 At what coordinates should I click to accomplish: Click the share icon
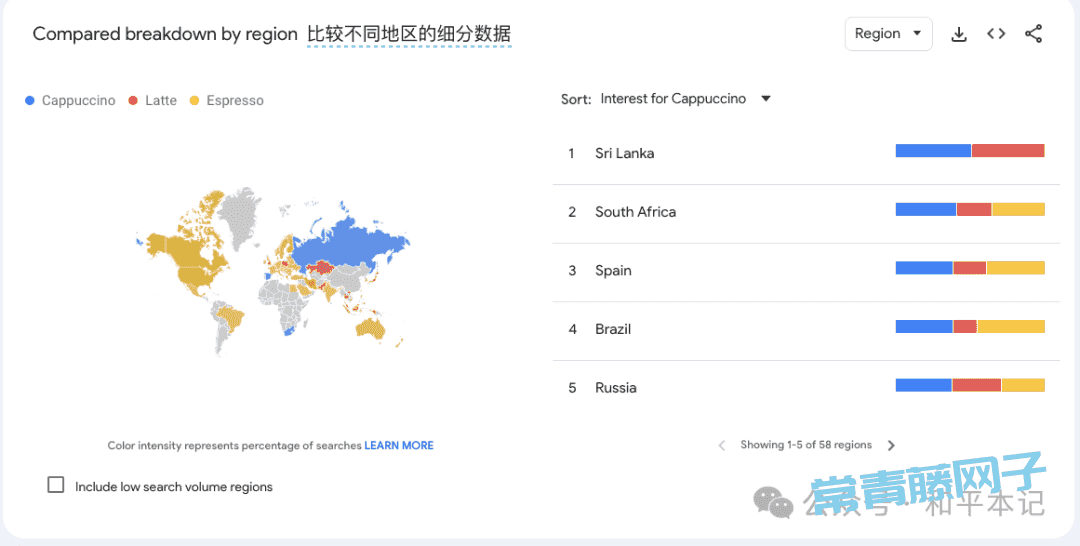pos(1034,34)
